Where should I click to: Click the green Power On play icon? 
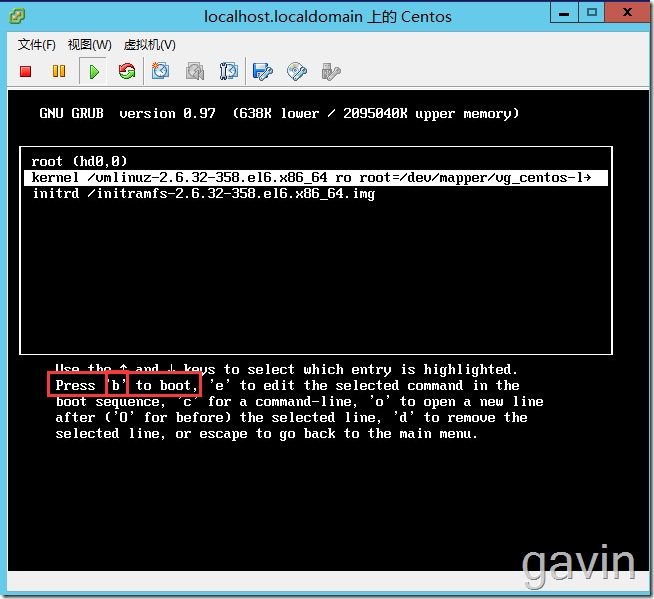point(94,72)
